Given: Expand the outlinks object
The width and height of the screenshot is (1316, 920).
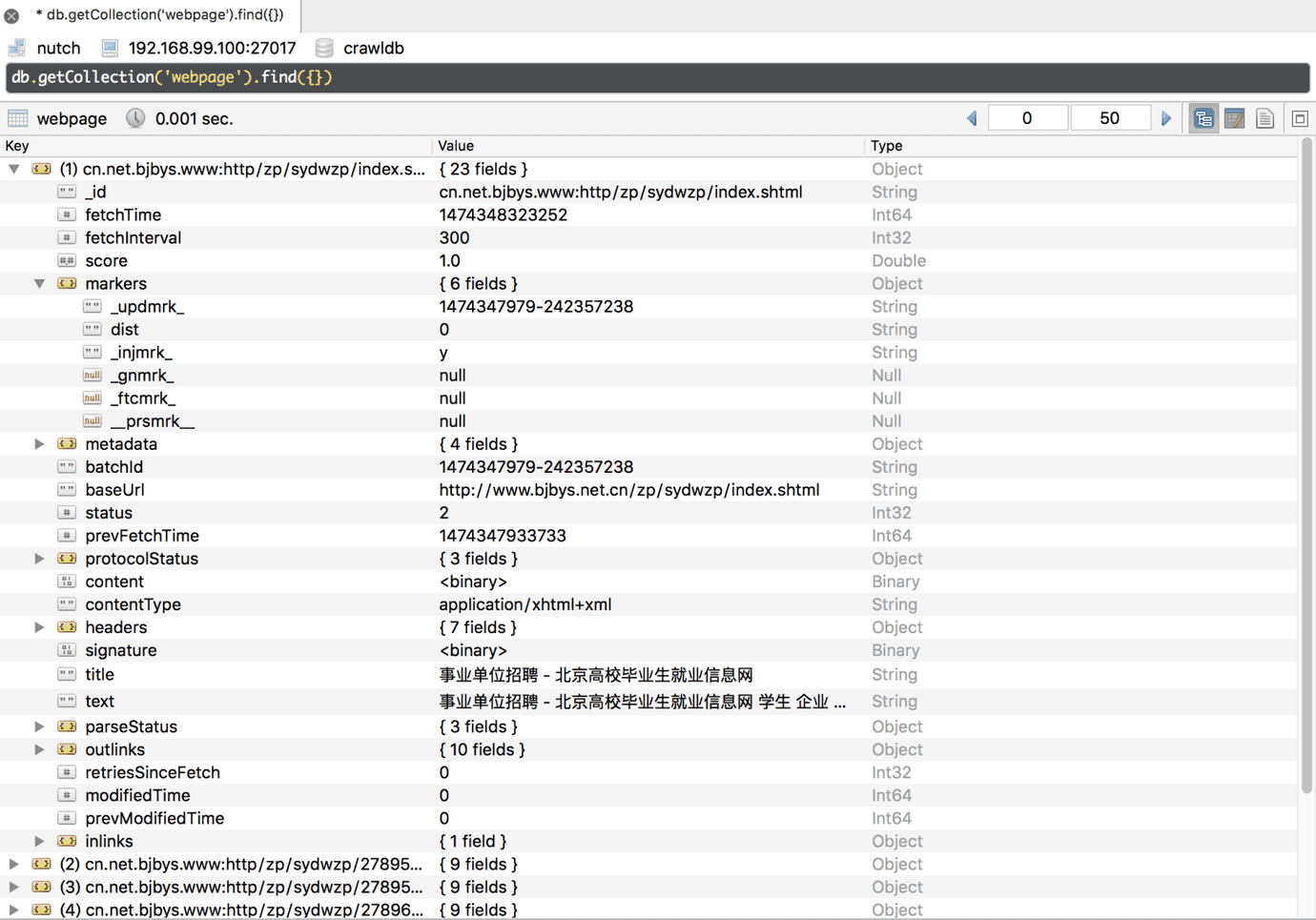Looking at the screenshot, I should (39, 749).
